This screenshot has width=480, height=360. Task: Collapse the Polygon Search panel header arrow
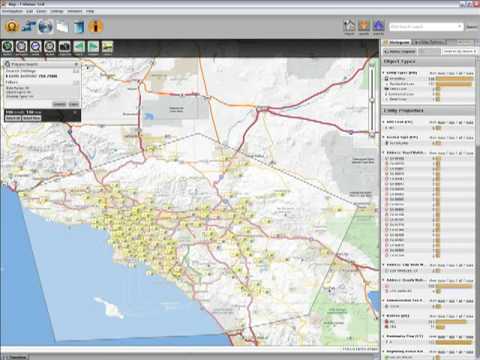76,64
